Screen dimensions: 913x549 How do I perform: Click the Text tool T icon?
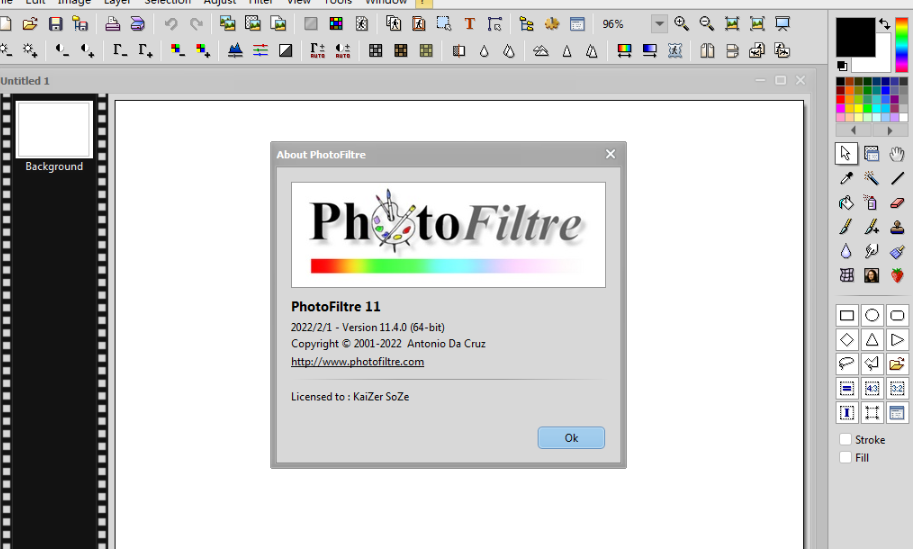click(469, 24)
